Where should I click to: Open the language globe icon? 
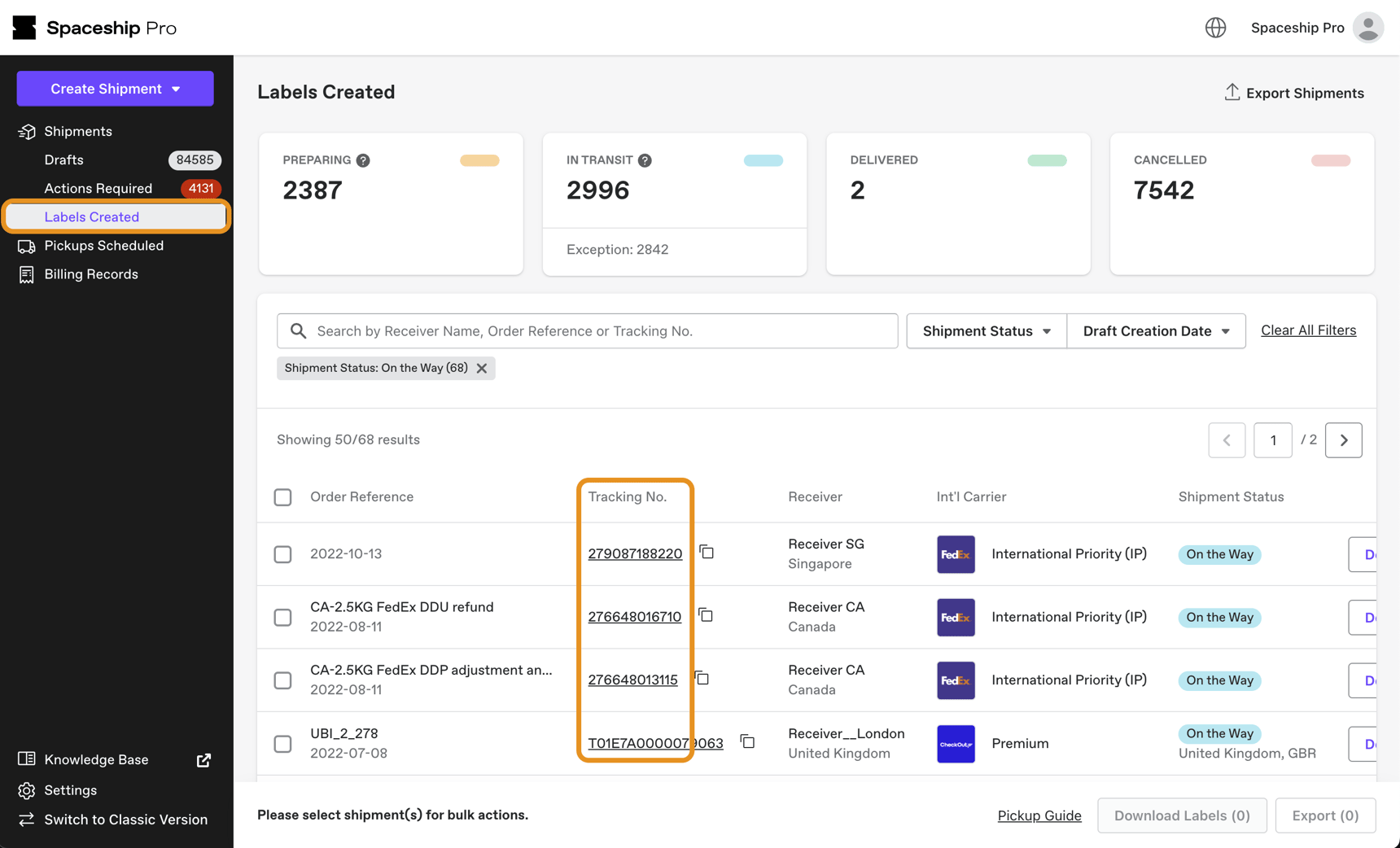(1215, 27)
